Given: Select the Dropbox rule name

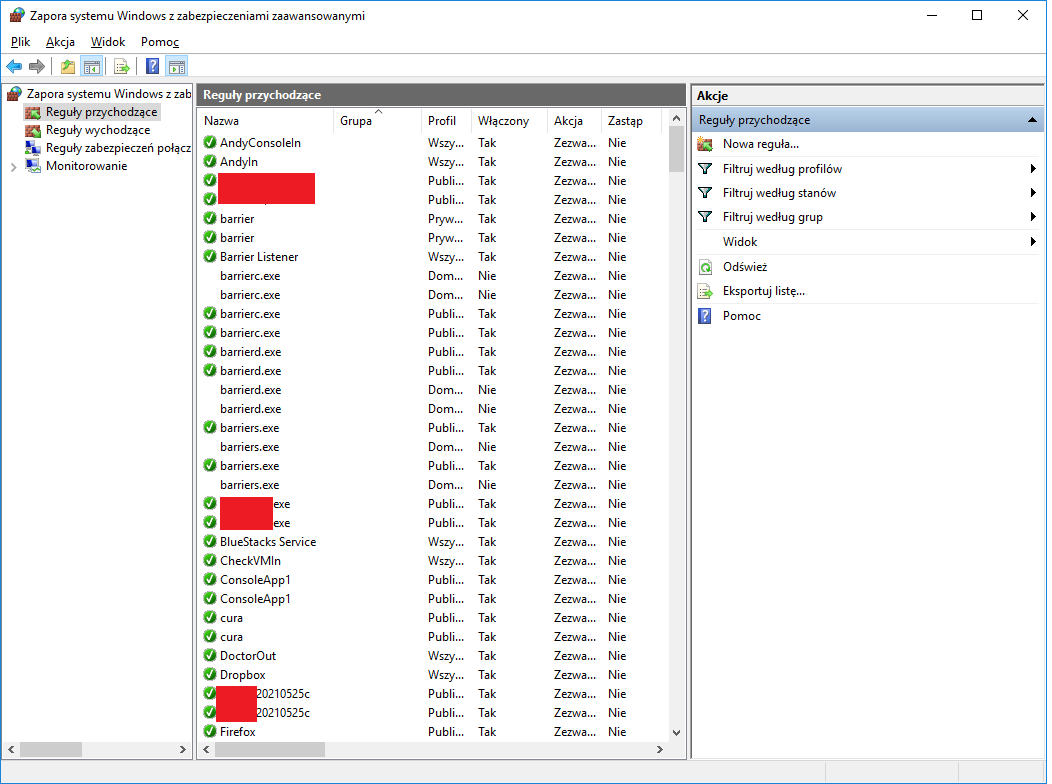Looking at the screenshot, I should coord(242,675).
